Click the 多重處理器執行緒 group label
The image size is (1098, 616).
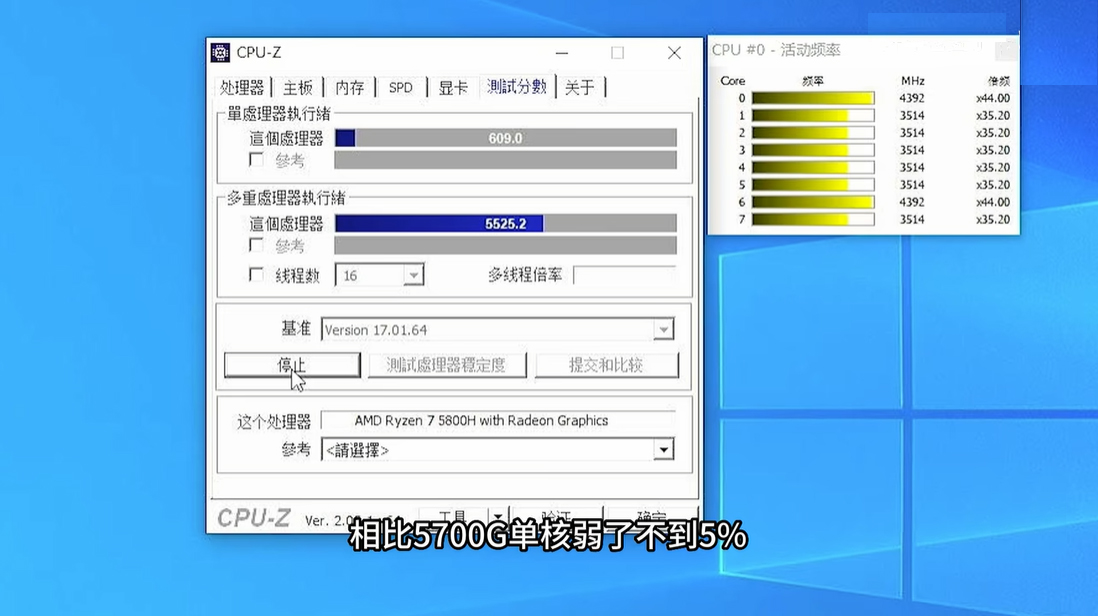(286, 198)
